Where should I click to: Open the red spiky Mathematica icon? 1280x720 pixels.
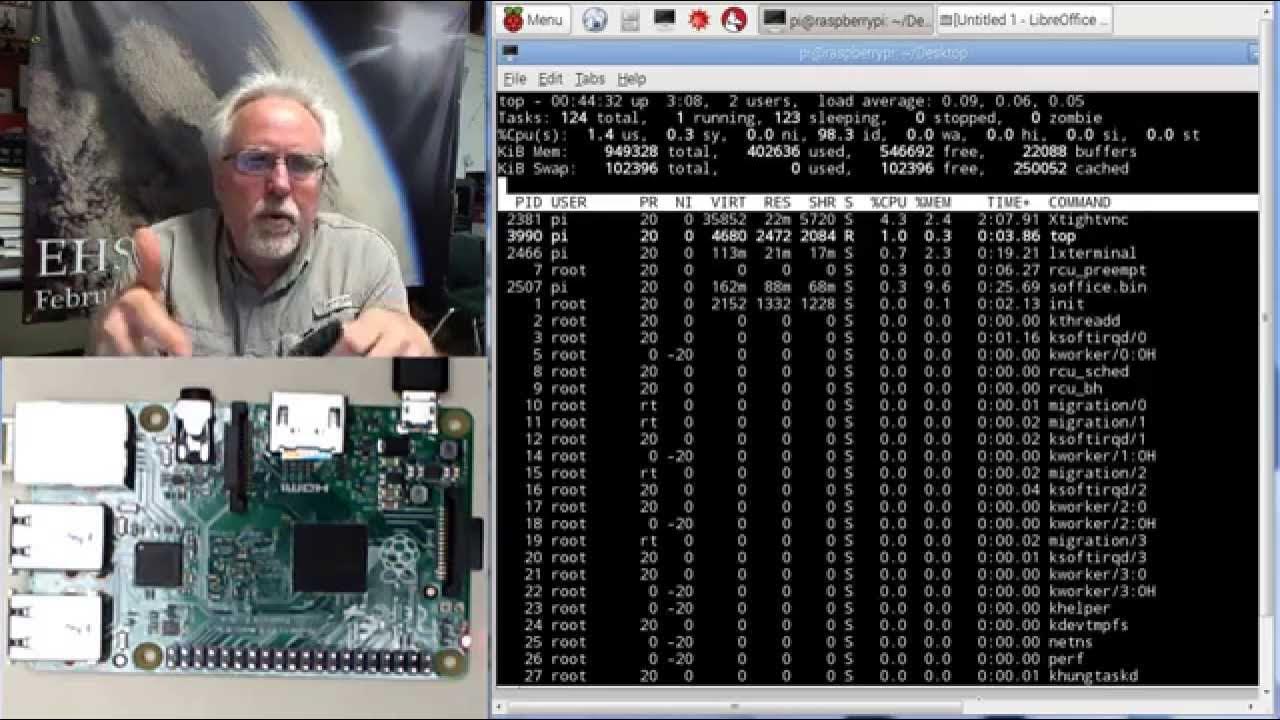click(x=699, y=19)
